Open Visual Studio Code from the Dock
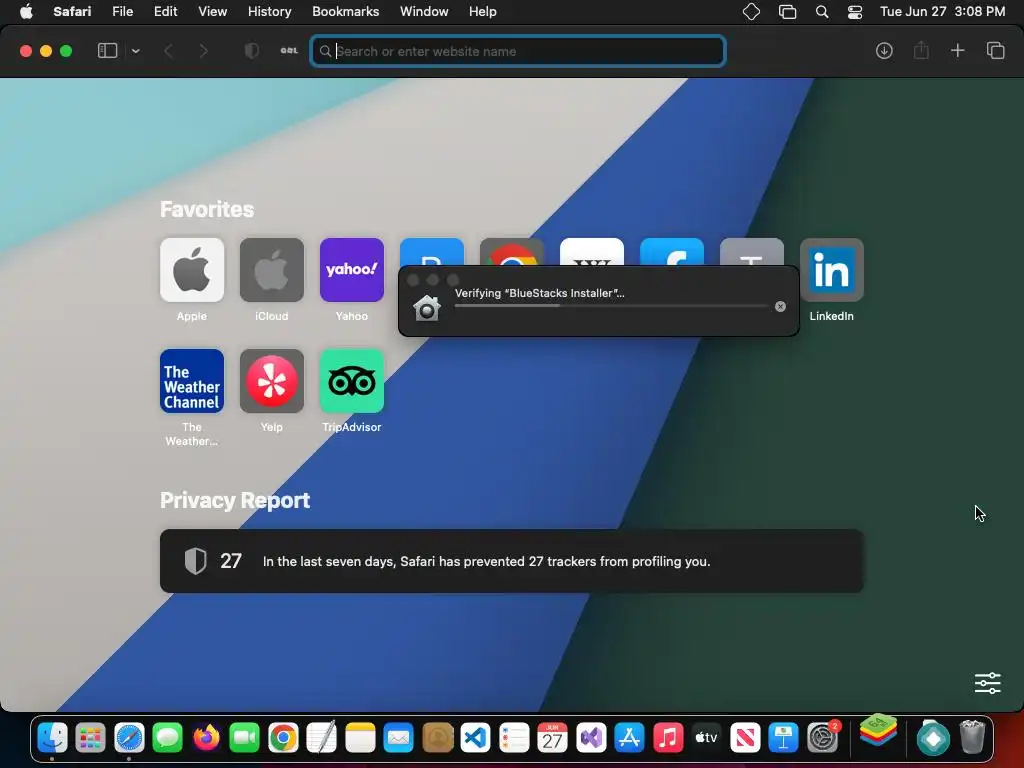The image size is (1024, 768). 475,738
